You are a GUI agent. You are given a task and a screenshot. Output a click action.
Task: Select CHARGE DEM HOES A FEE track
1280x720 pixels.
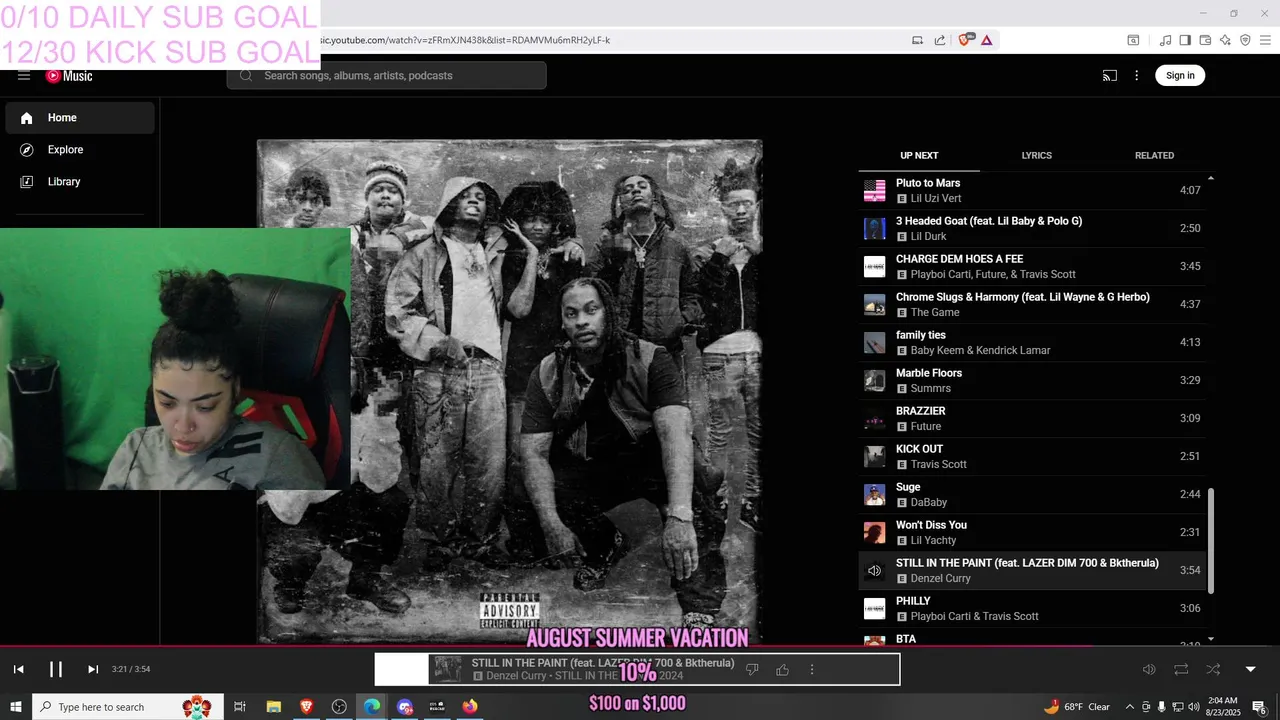click(x=1032, y=266)
